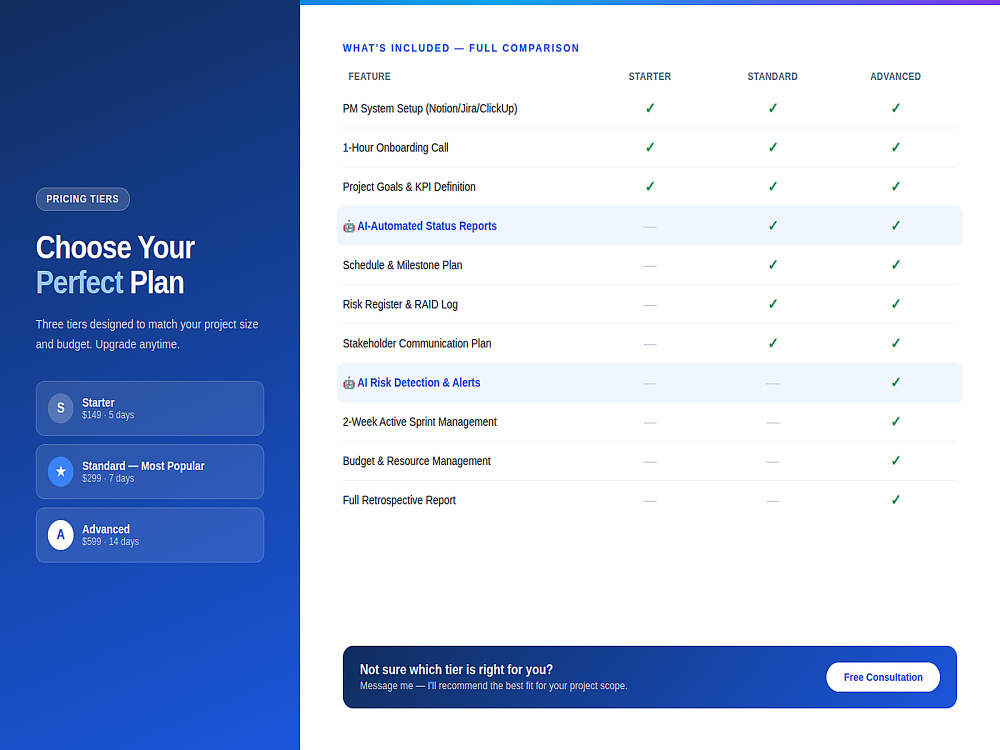Click the ADVANCED column header
Screen dimensions: 1000x750
click(x=895, y=77)
